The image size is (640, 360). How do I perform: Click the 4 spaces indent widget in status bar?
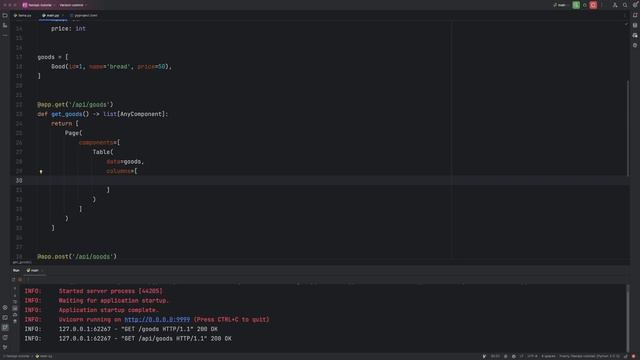click(548, 356)
